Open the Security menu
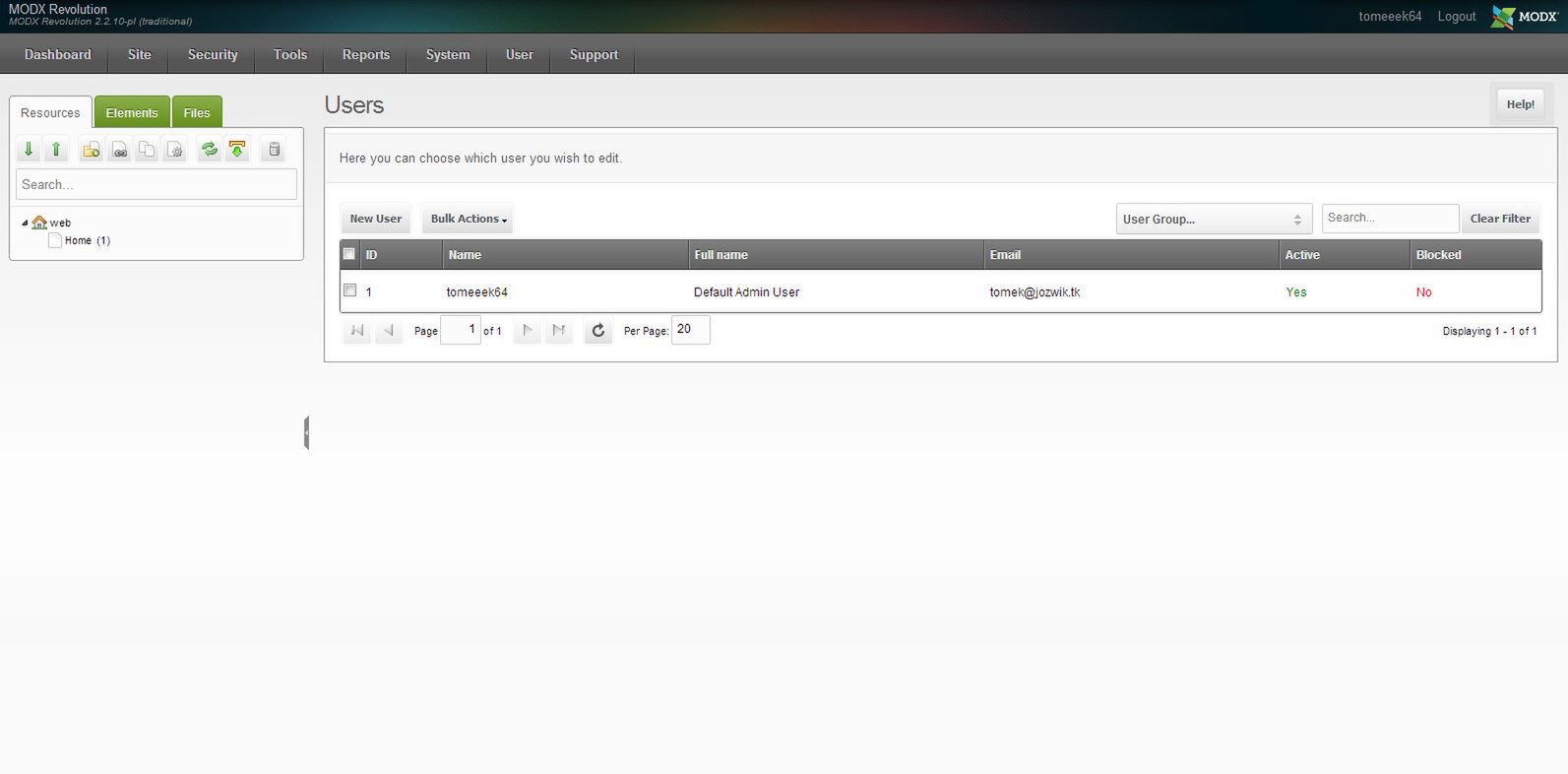The image size is (1568, 774). click(213, 54)
